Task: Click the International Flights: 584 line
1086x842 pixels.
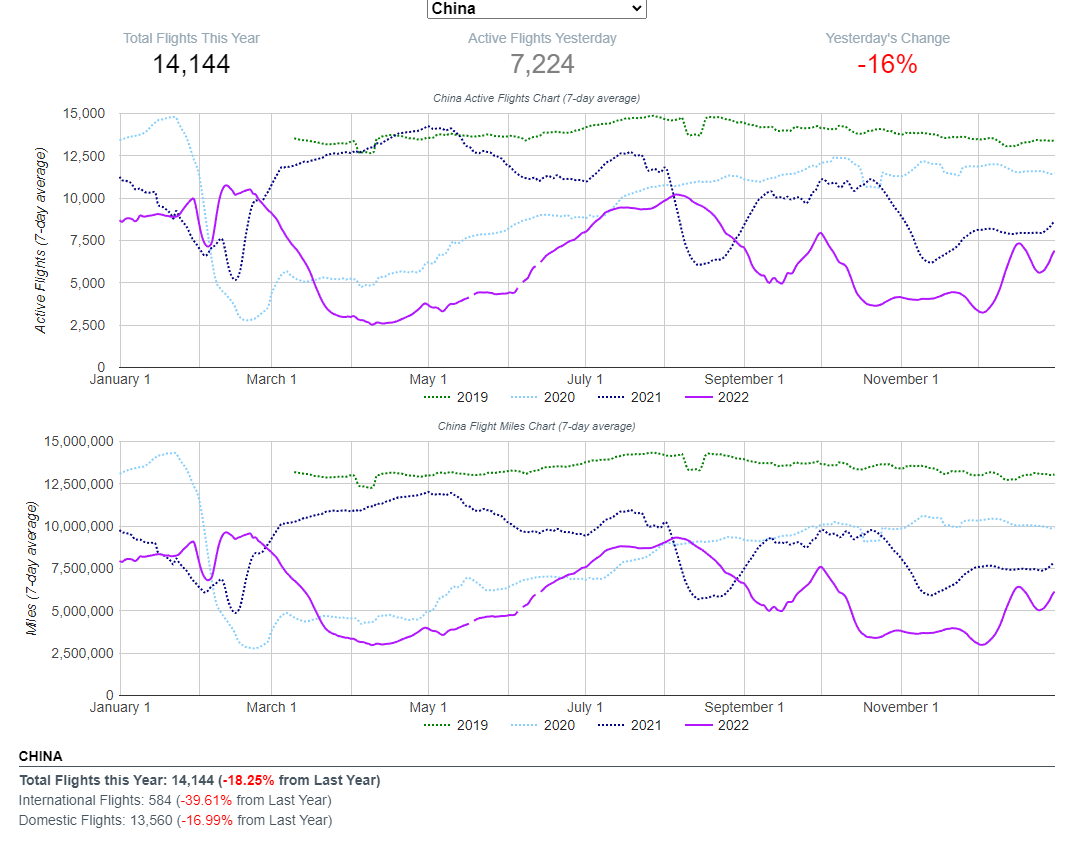Action: point(175,800)
